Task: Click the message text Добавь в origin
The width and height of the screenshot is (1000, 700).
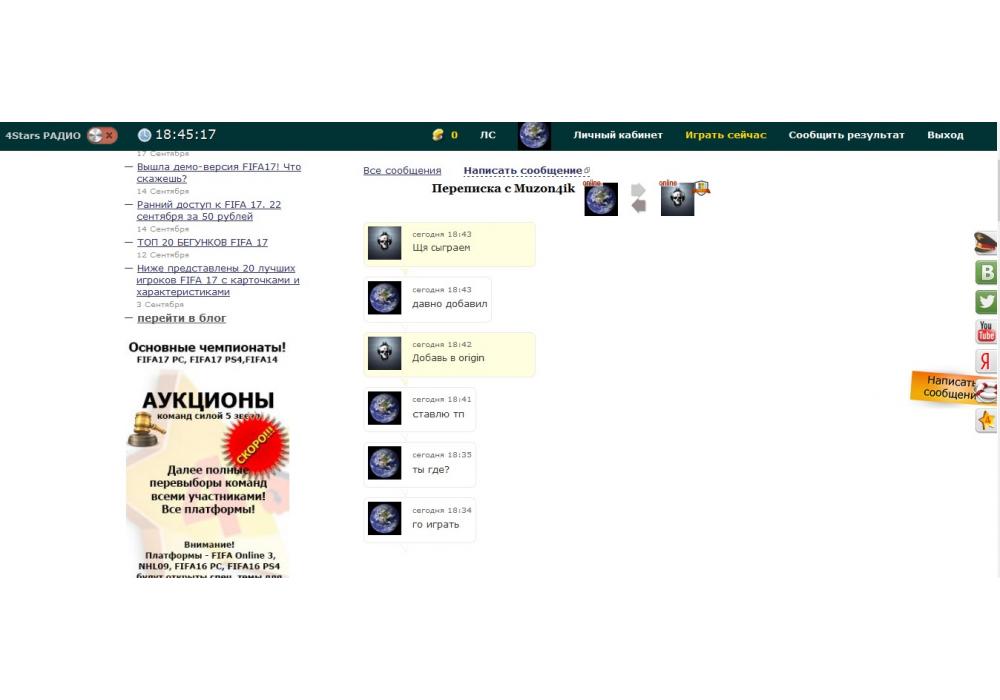Action: coord(448,358)
